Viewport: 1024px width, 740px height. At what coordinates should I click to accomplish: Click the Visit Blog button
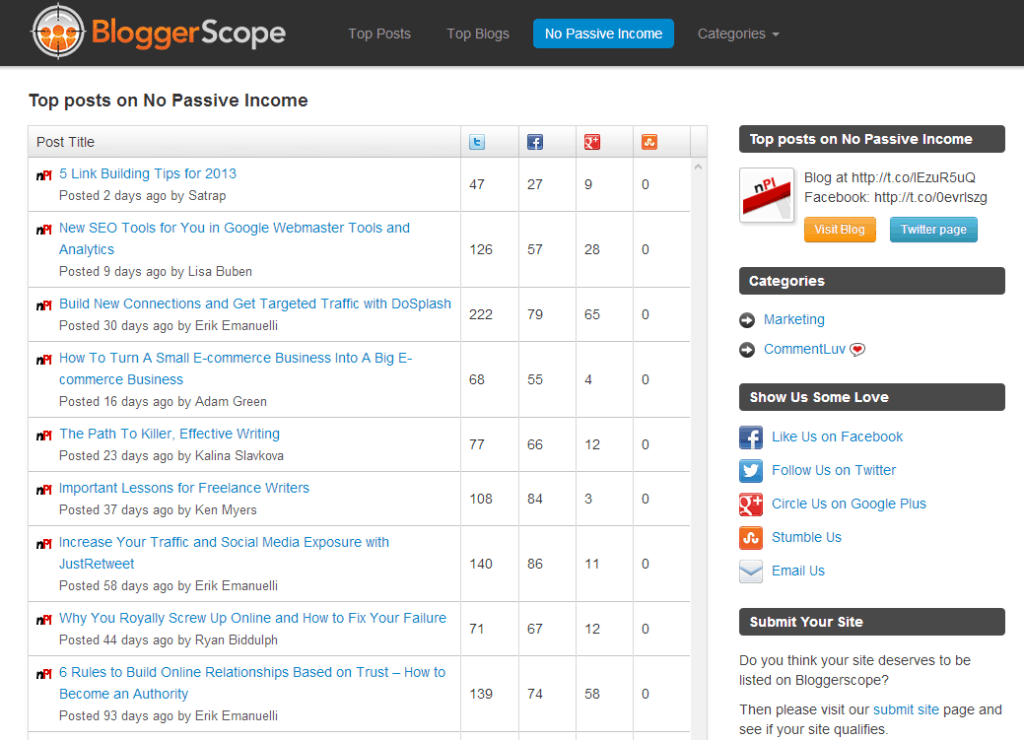coord(840,229)
